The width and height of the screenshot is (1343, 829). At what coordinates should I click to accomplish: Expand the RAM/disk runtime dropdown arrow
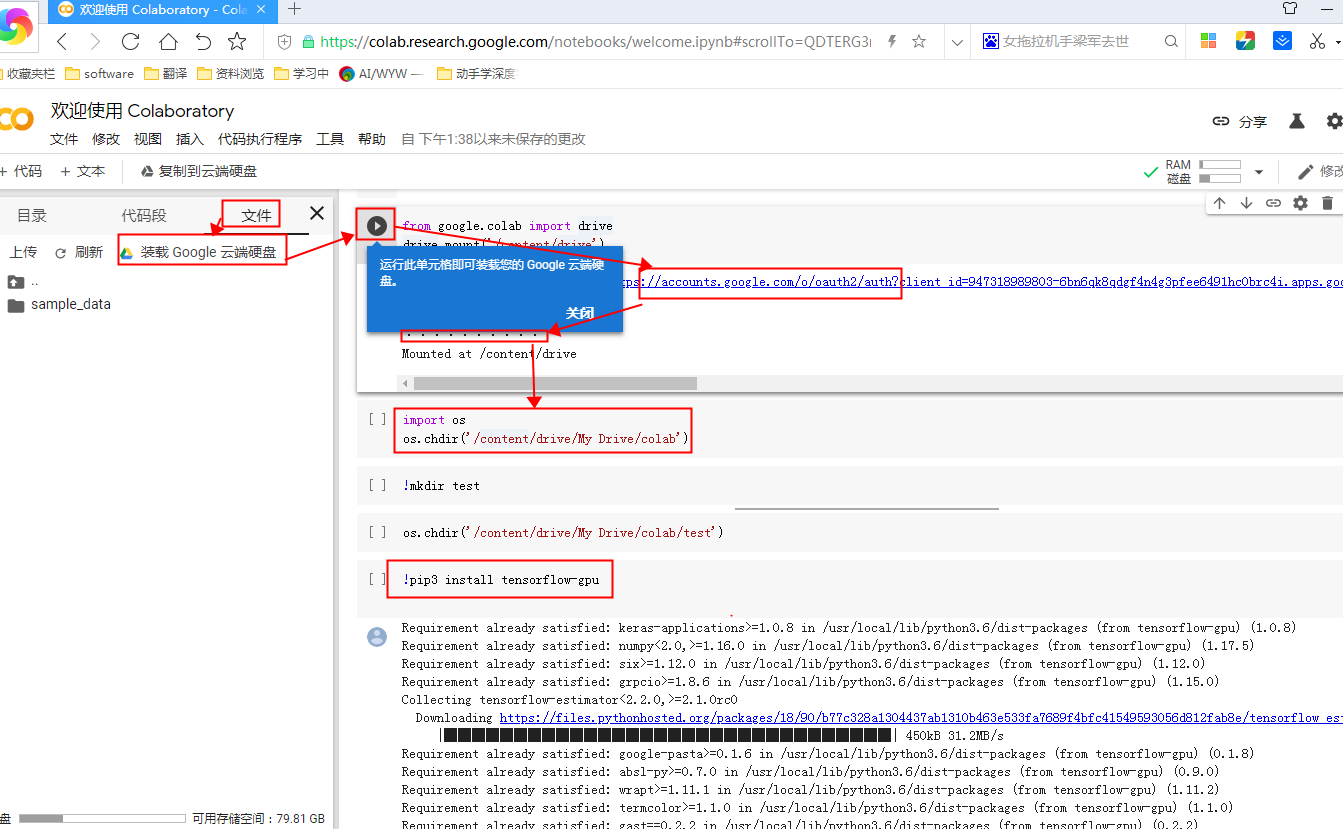(1259, 172)
